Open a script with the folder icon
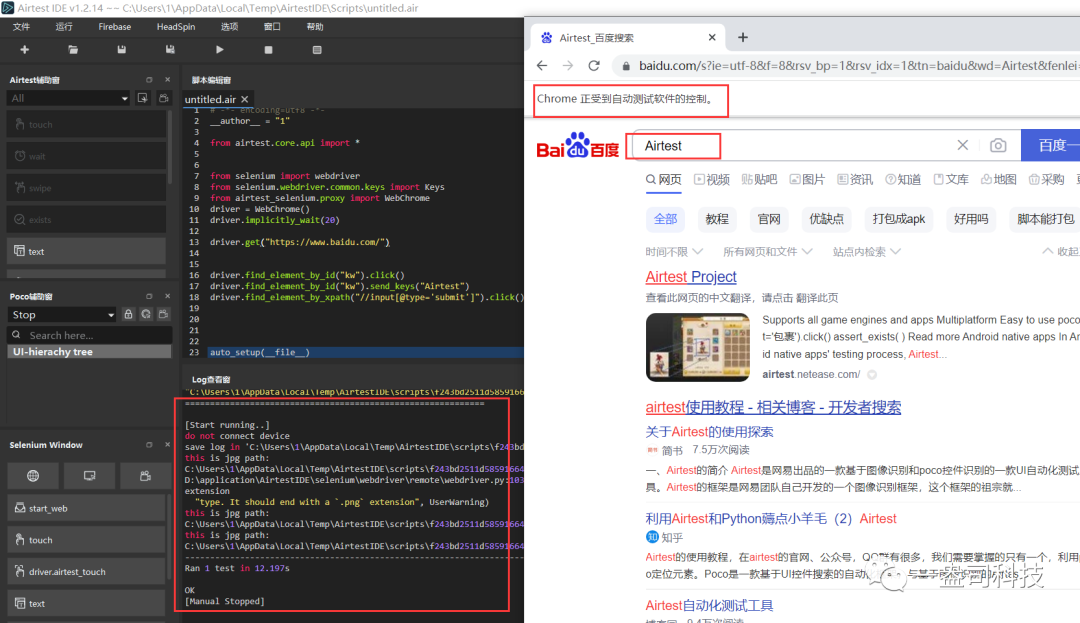The image size is (1080, 623). [x=73, y=50]
